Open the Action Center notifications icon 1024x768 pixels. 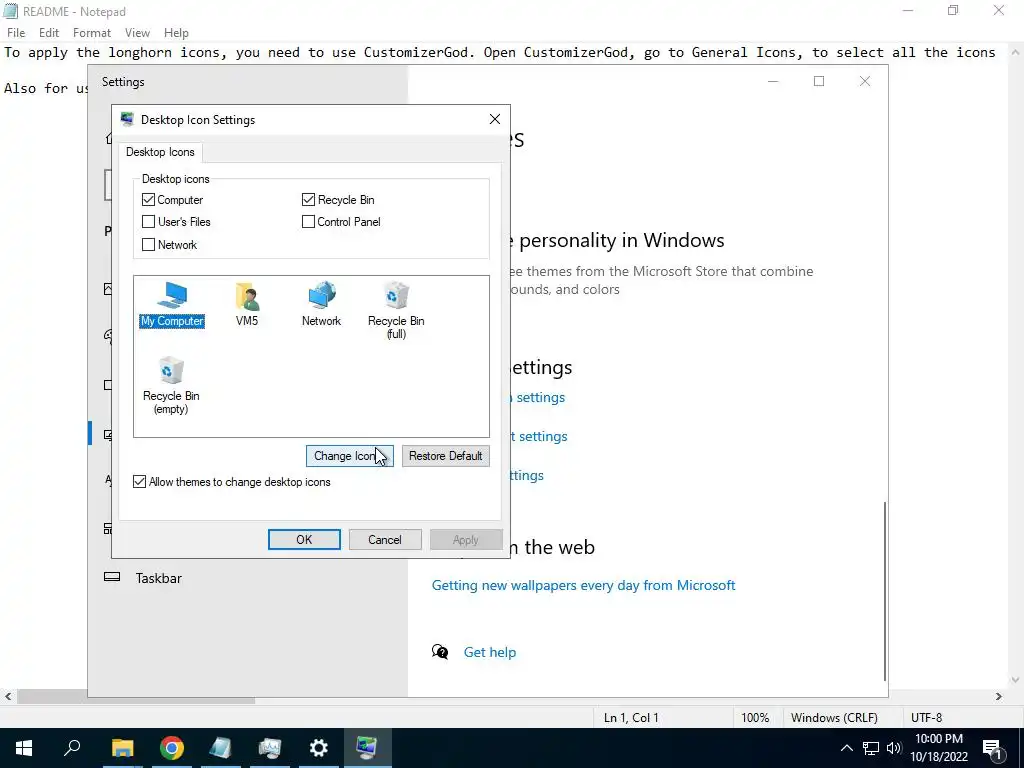pyautogui.click(x=993, y=748)
